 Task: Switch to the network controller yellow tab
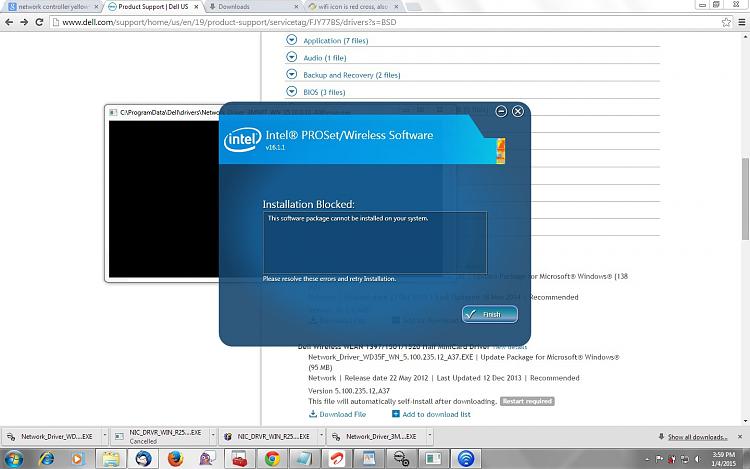pyautogui.click(x=52, y=7)
